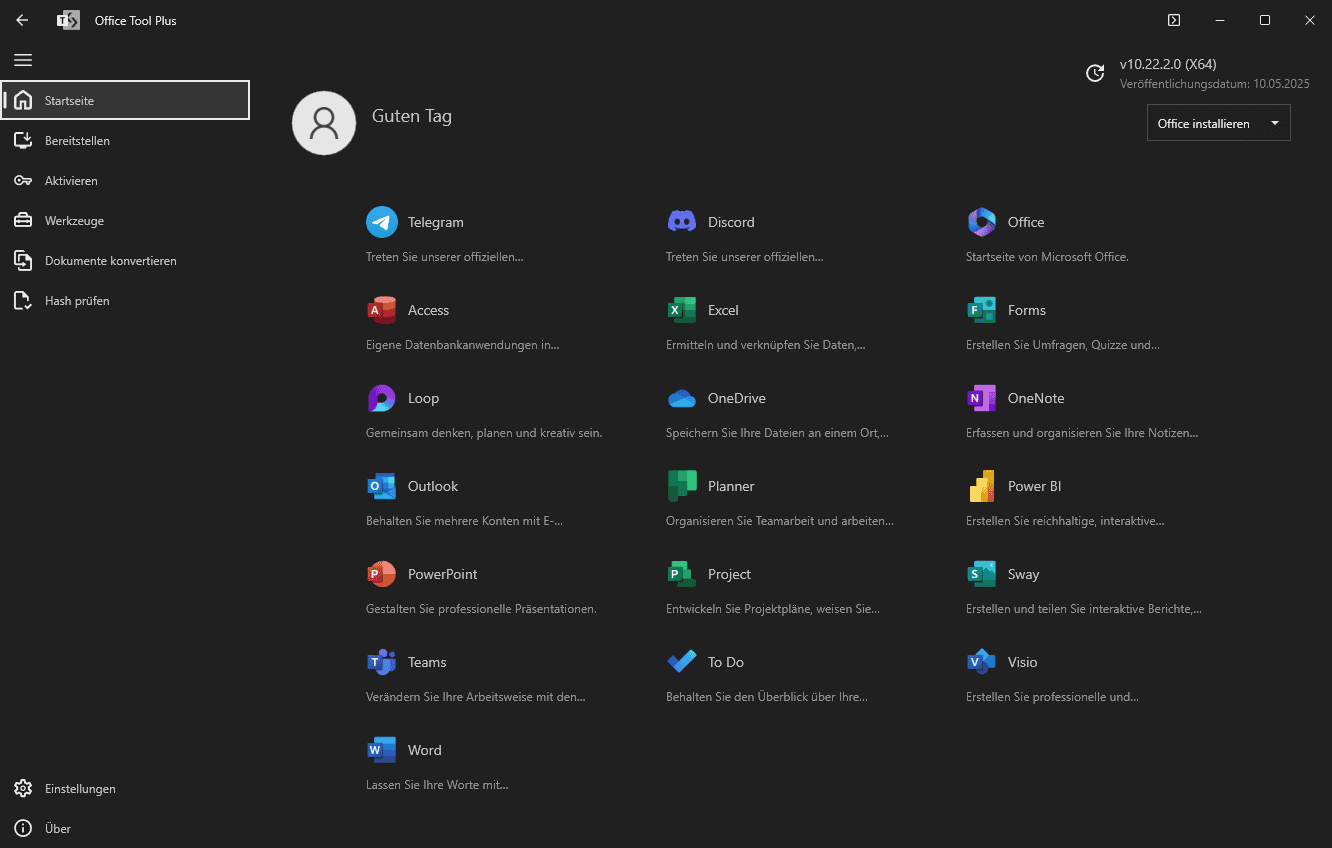
Task: Go to Bereitstellen in the sidebar
Action: pos(77,141)
